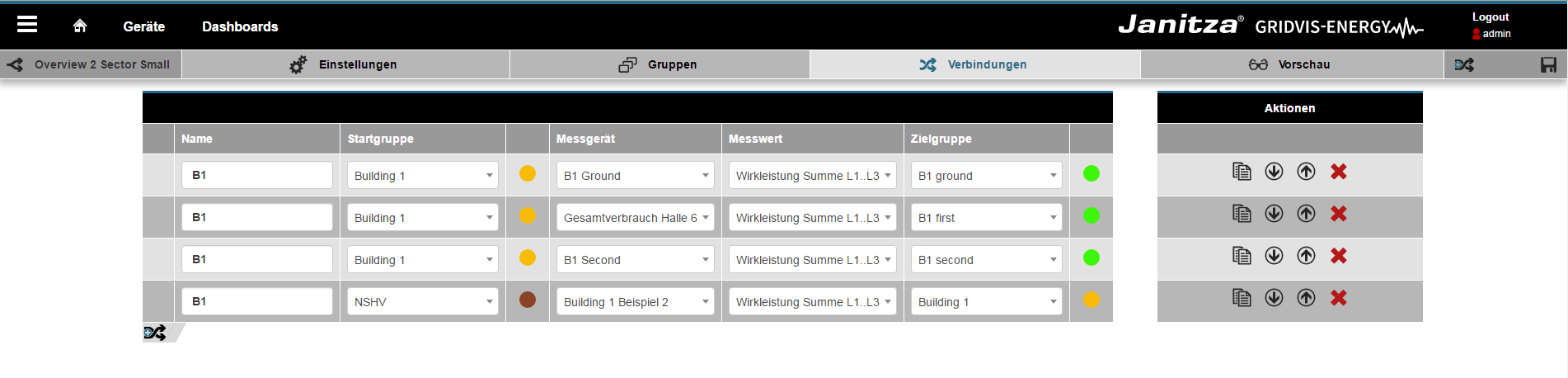Click the shuffle icon next to the save icon
The width and height of the screenshot is (1568, 378).
pyautogui.click(x=1464, y=64)
